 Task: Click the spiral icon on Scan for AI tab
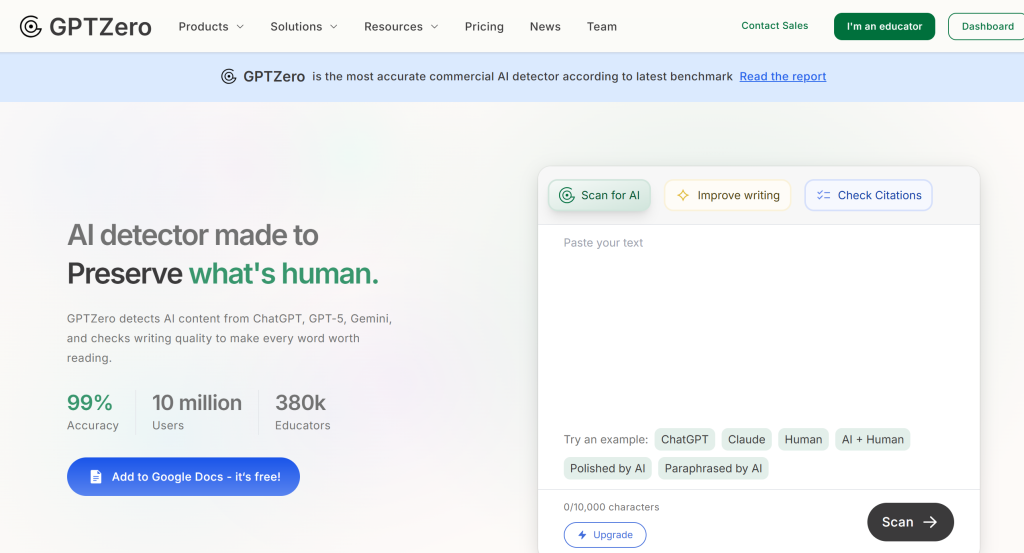(566, 195)
